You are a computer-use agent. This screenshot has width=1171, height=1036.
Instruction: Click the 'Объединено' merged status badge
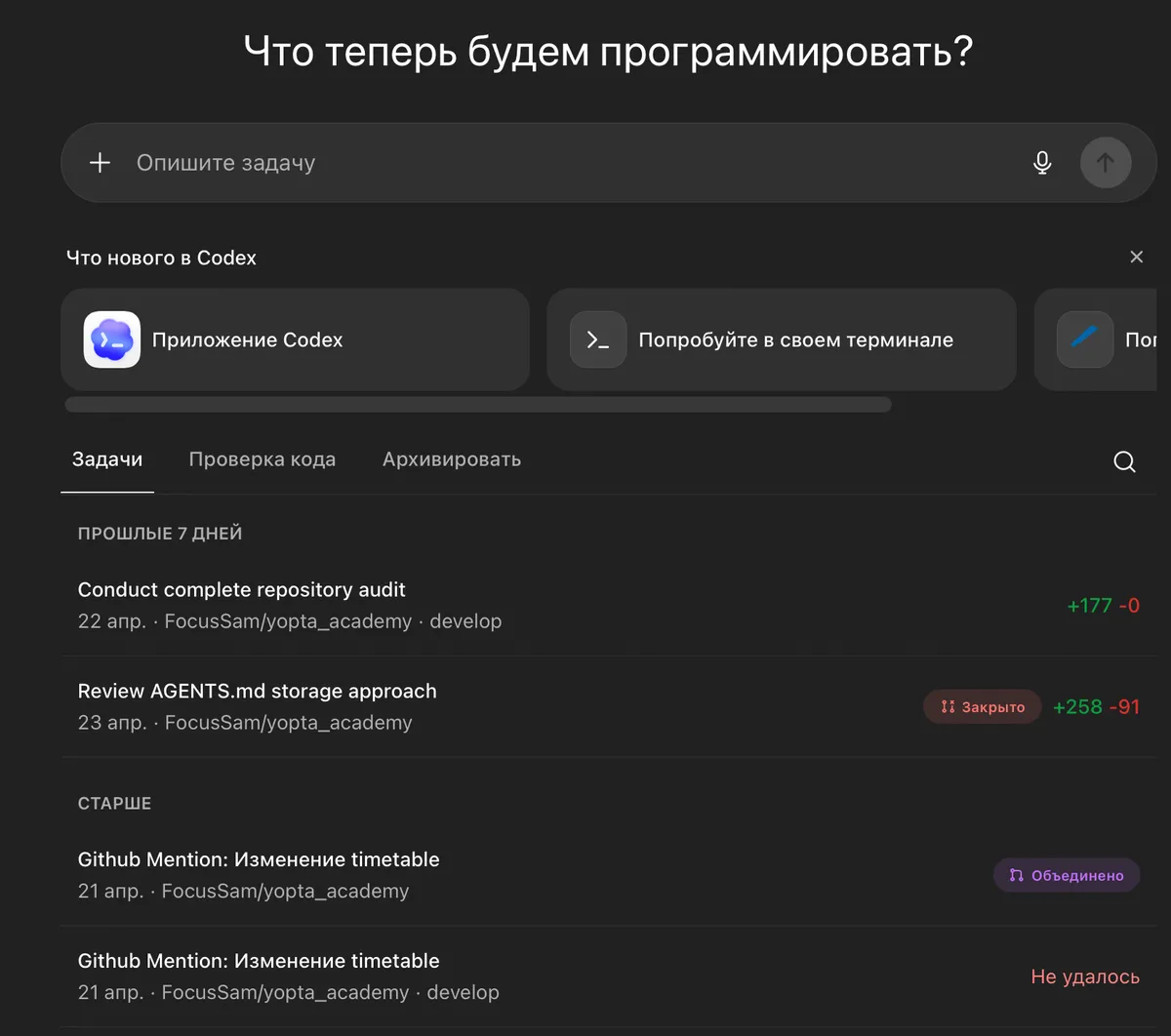(1067, 876)
